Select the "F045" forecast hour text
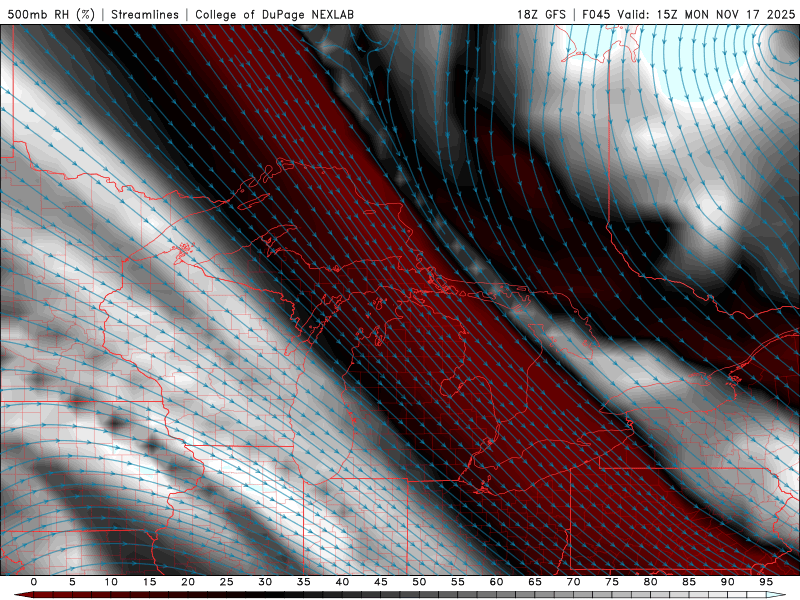 click(x=596, y=14)
